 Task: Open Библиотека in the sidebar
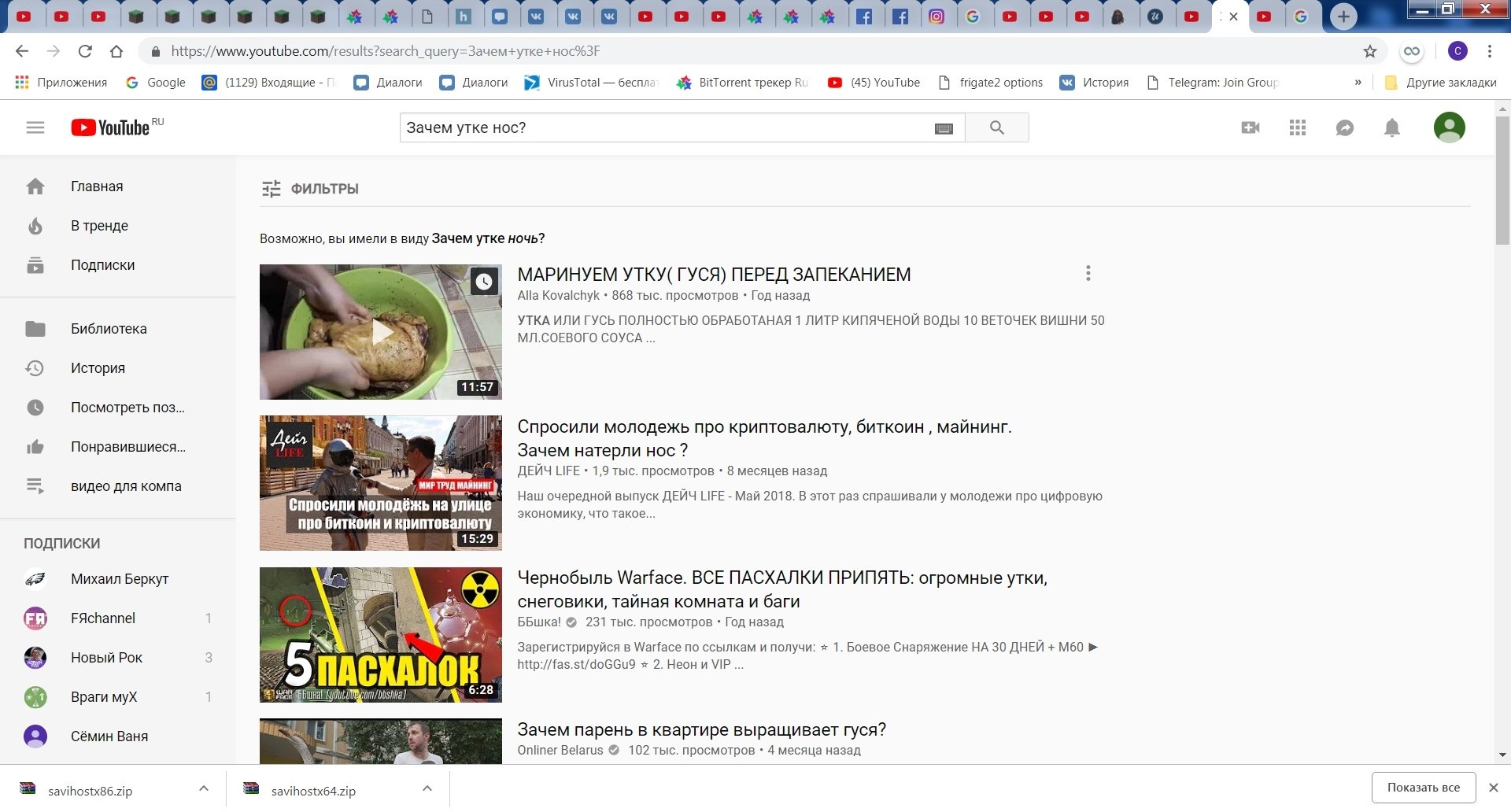[118, 329]
